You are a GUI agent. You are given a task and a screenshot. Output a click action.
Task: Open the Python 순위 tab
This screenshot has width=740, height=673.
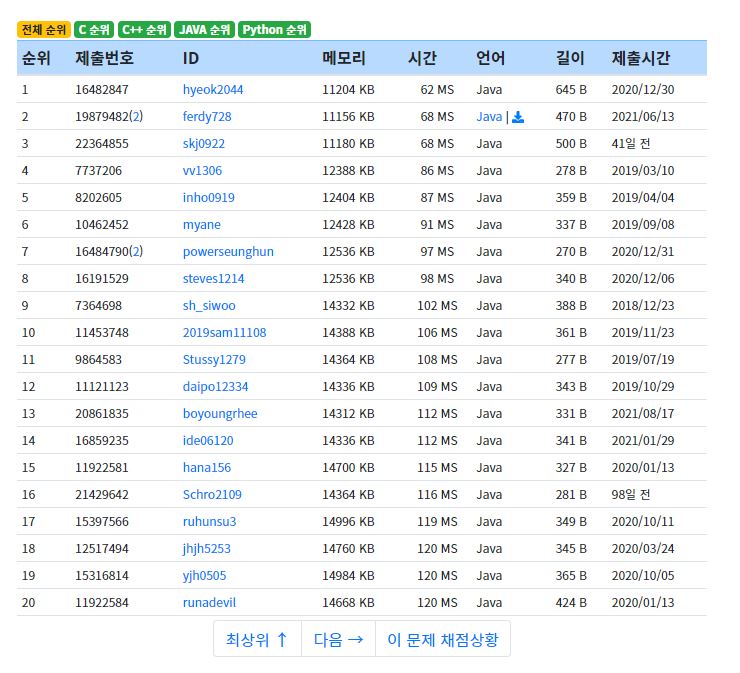click(x=274, y=30)
